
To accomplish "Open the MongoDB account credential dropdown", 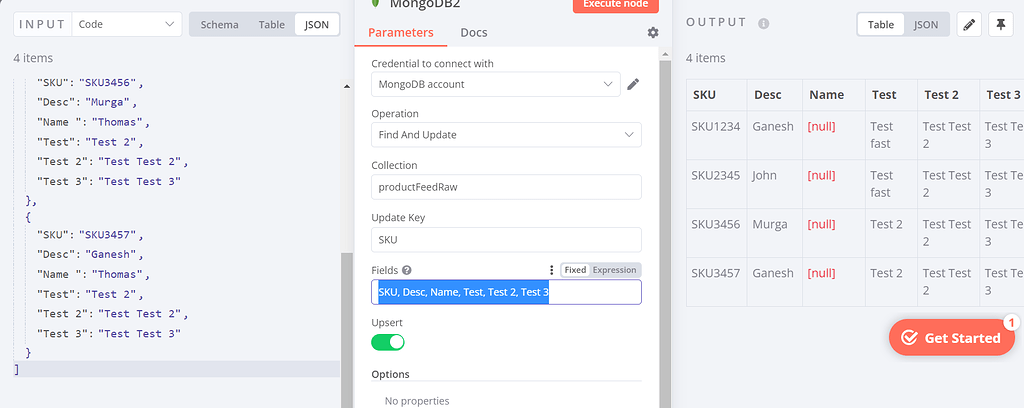I will pyautogui.click(x=496, y=85).
